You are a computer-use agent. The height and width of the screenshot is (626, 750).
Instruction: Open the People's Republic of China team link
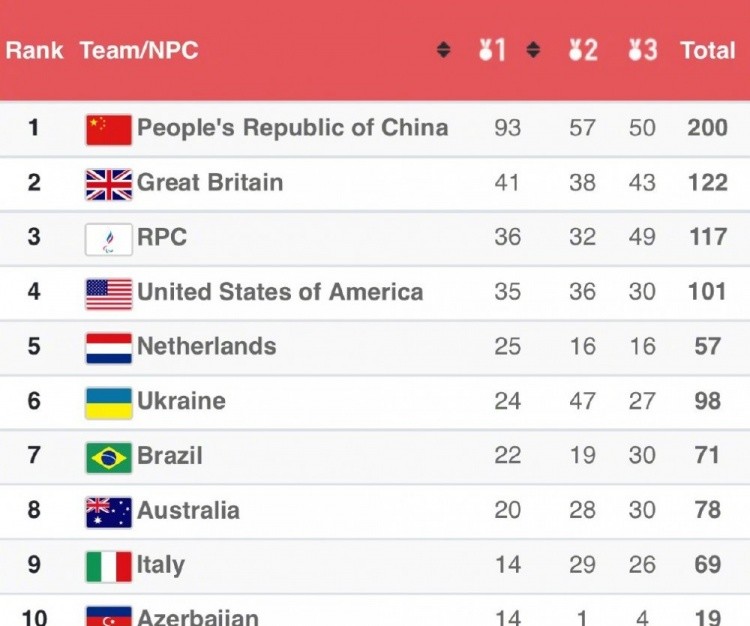[x=293, y=128]
